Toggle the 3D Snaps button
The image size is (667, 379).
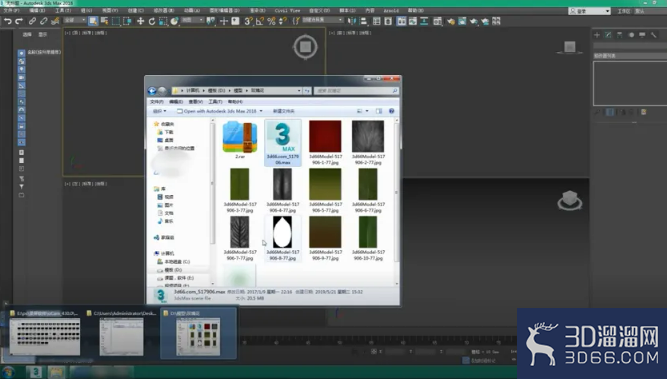tap(248, 21)
